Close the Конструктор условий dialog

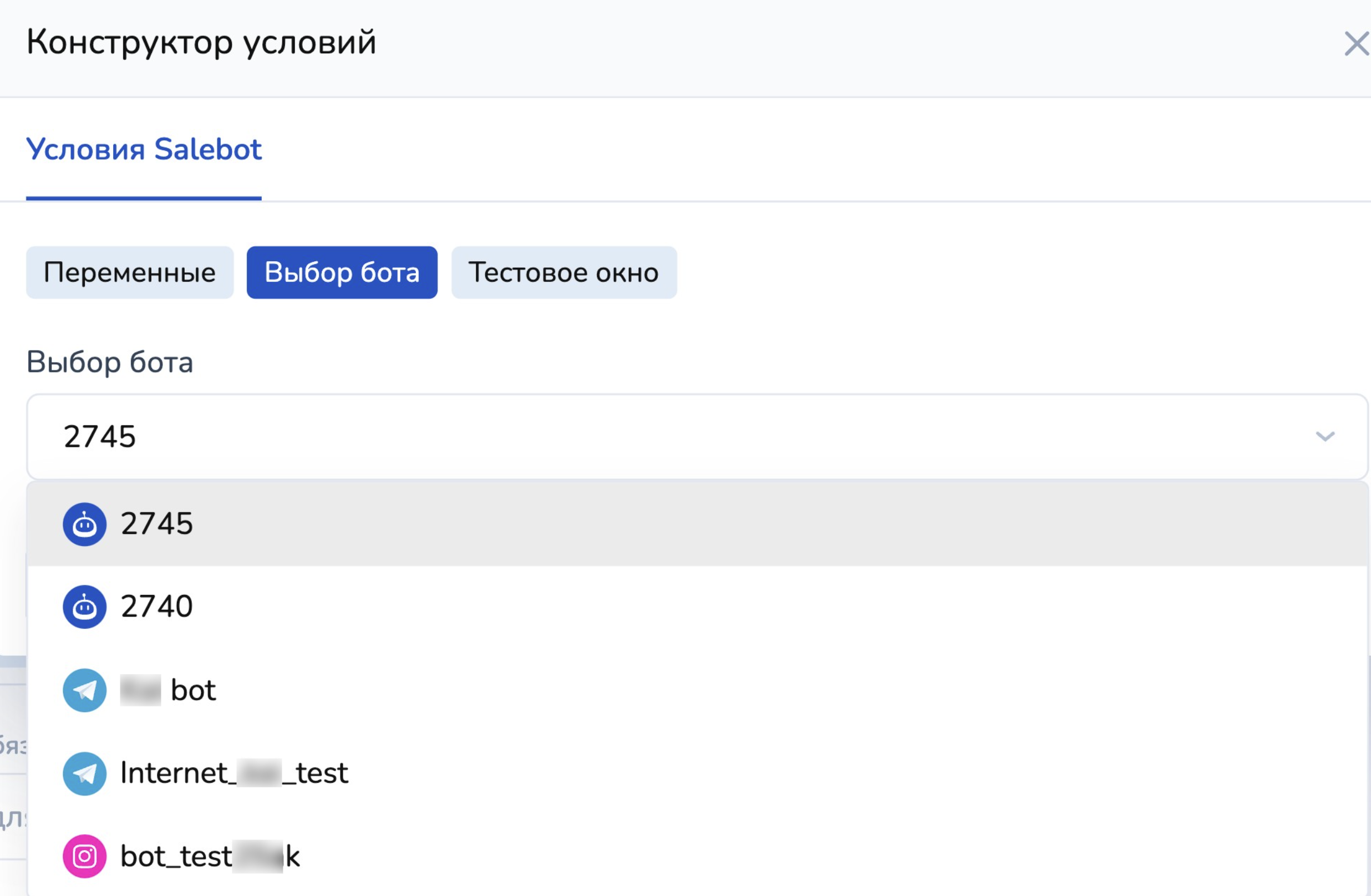click(1356, 44)
